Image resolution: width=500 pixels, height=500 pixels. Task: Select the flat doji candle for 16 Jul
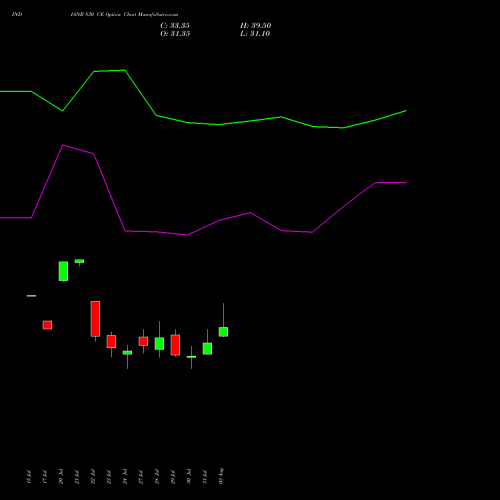point(31,296)
